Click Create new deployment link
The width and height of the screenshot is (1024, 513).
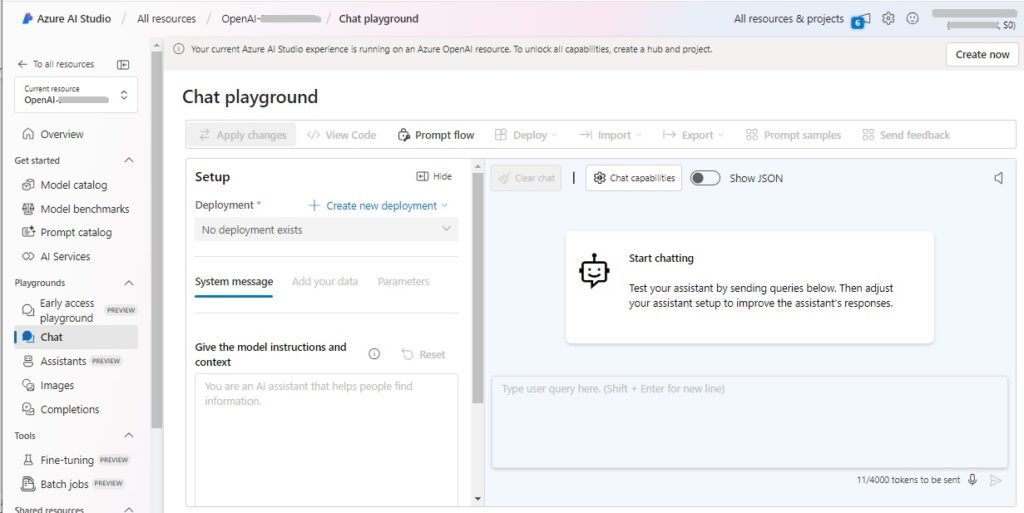coord(381,206)
